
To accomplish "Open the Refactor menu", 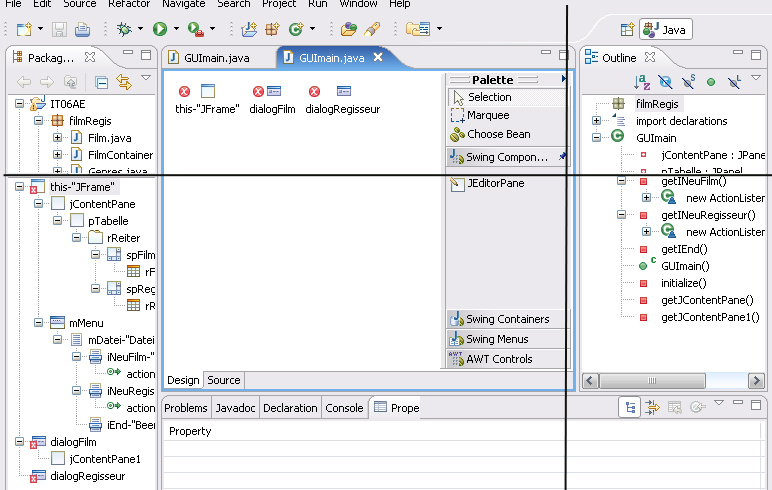I will tap(129, 3).
